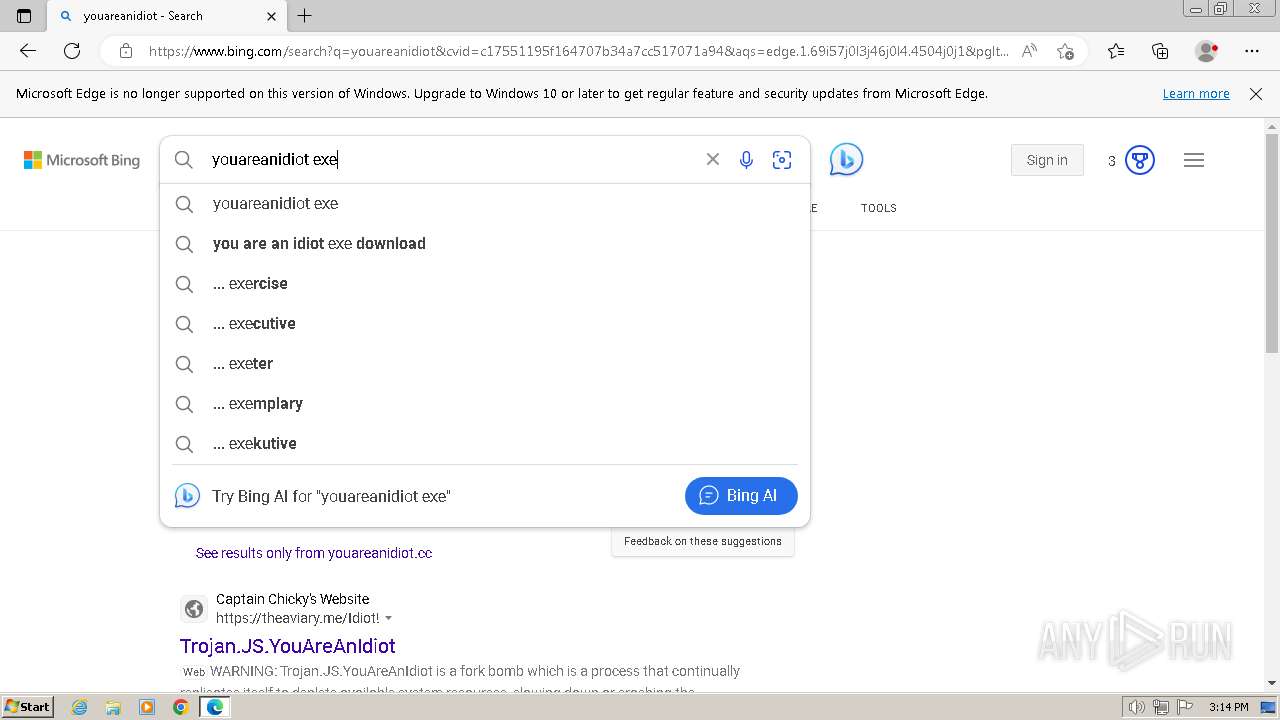Open the Favorites list

(x=1116, y=51)
